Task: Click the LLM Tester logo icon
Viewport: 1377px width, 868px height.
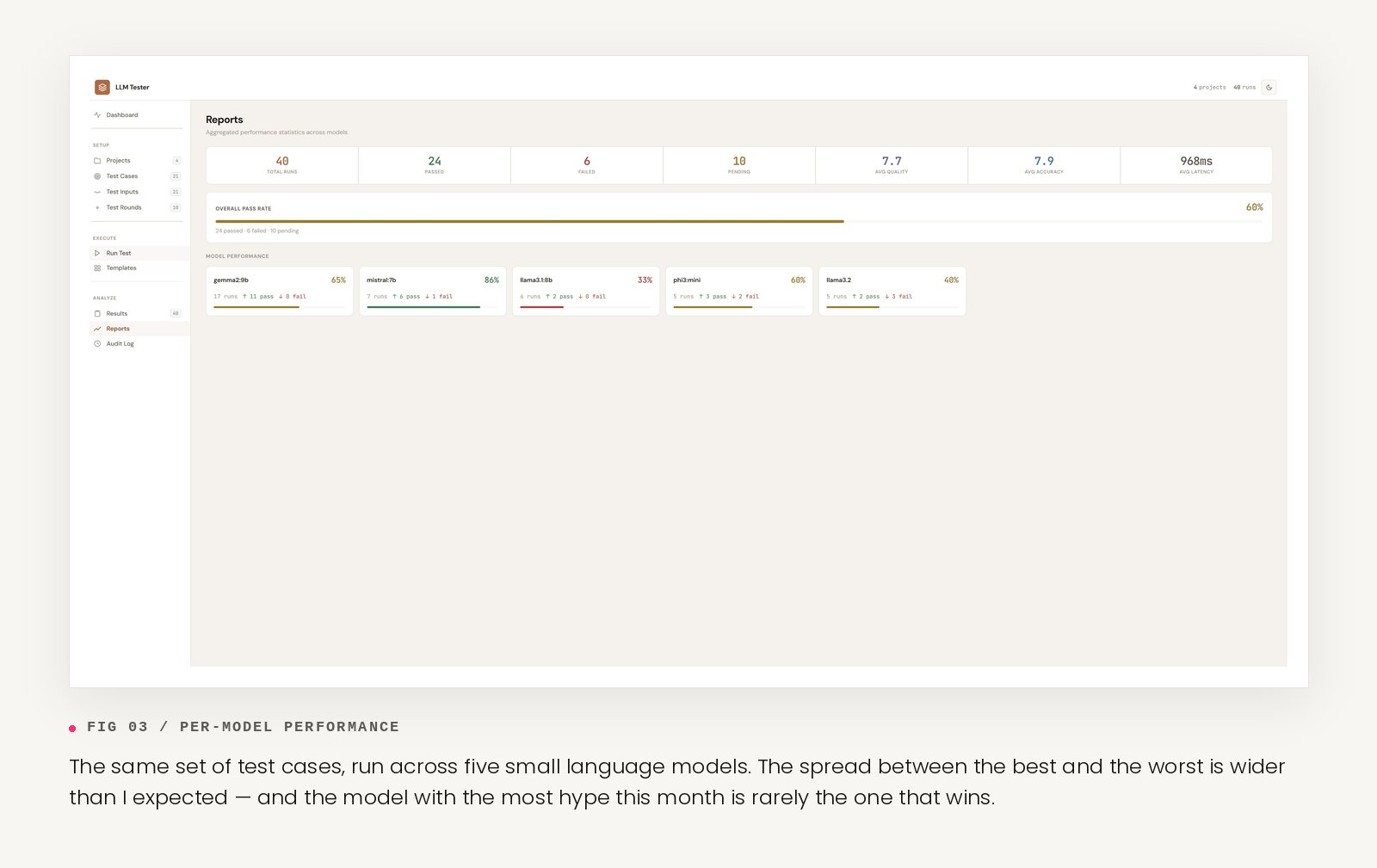Action: click(102, 87)
